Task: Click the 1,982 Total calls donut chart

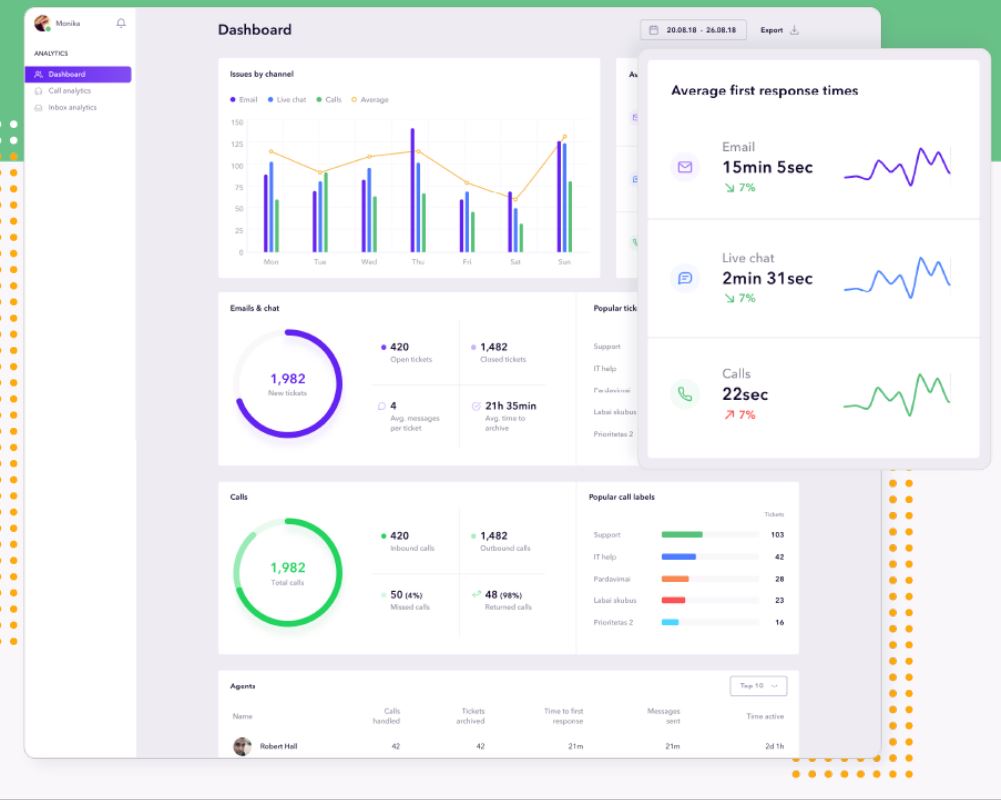Action: tap(288, 573)
